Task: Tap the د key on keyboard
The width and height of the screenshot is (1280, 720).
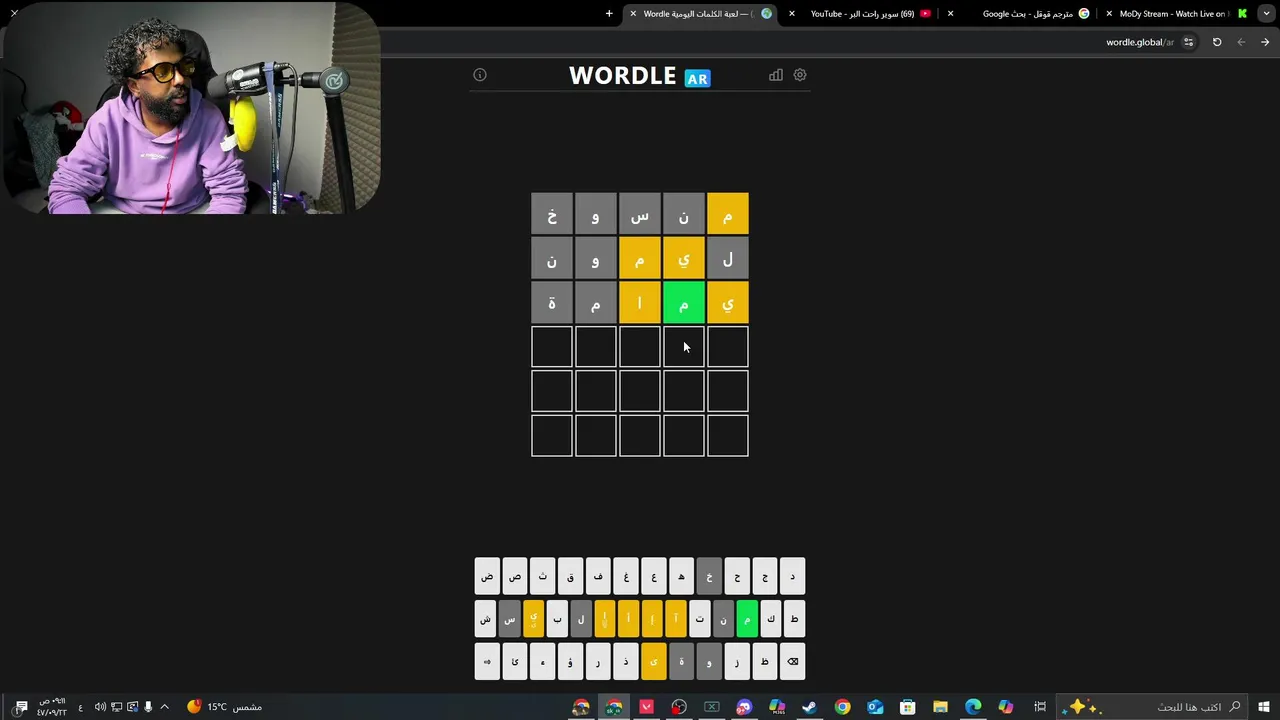Action: click(x=793, y=576)
